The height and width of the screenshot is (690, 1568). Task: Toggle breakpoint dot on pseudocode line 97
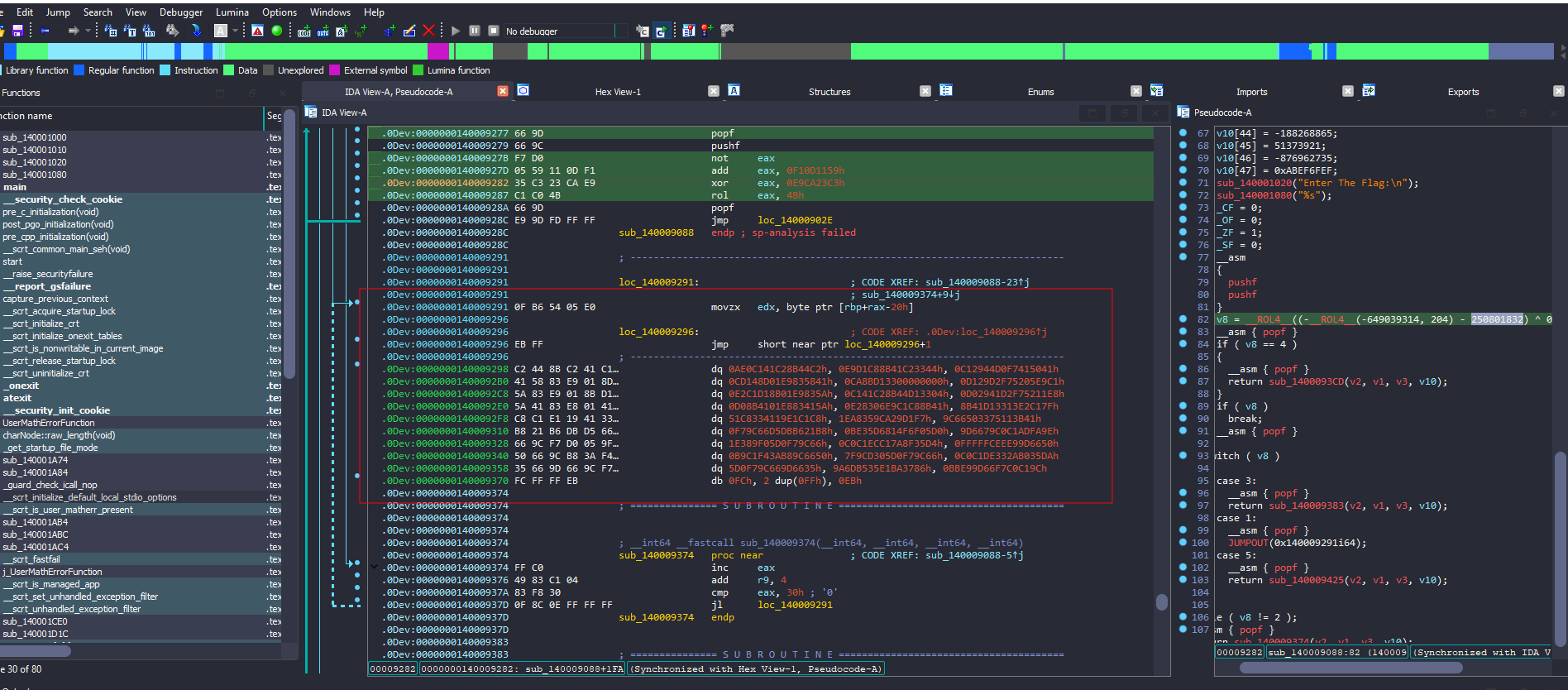1183,506
